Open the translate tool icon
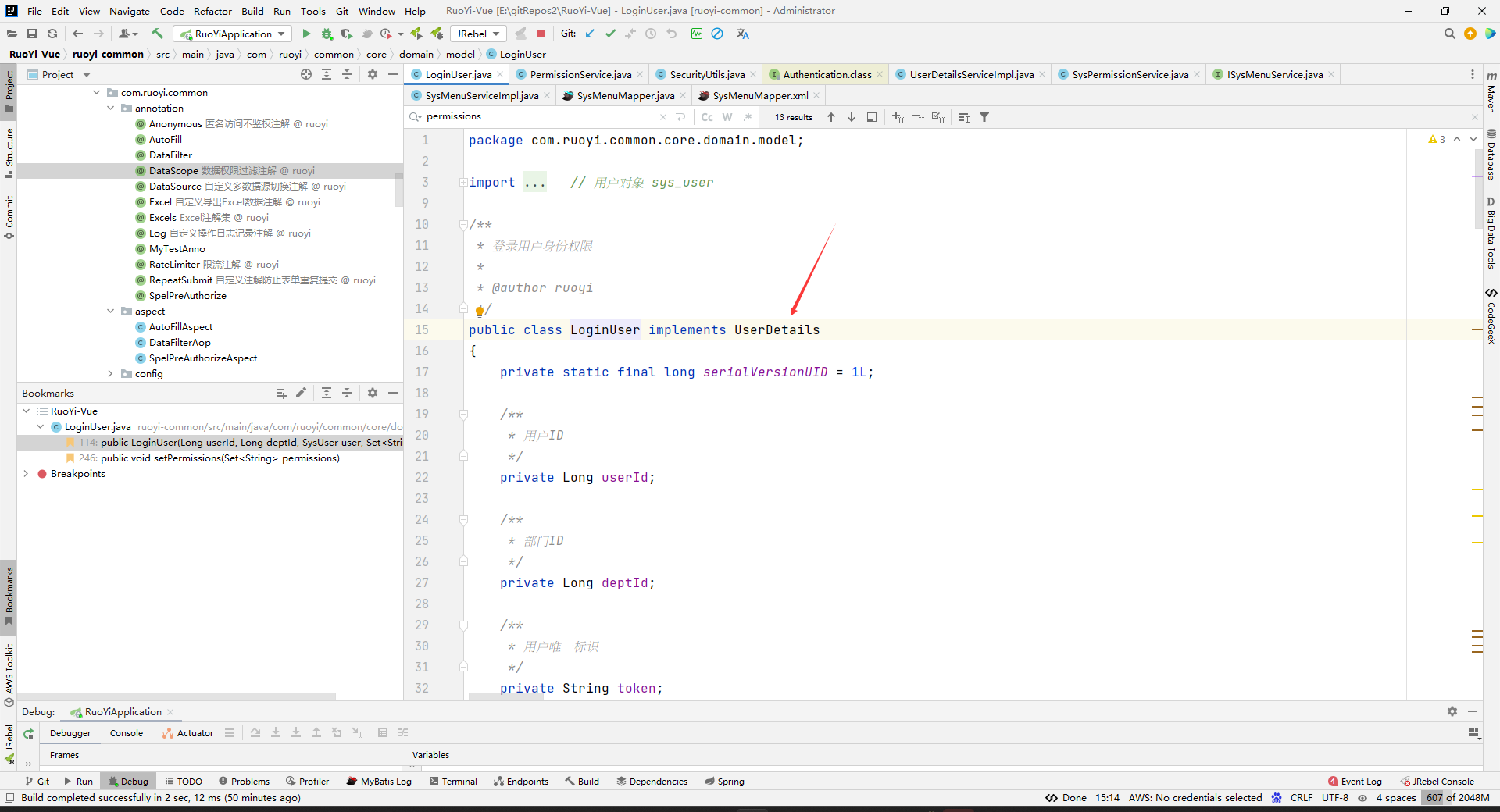The image size is (1500, 812). 742,34
